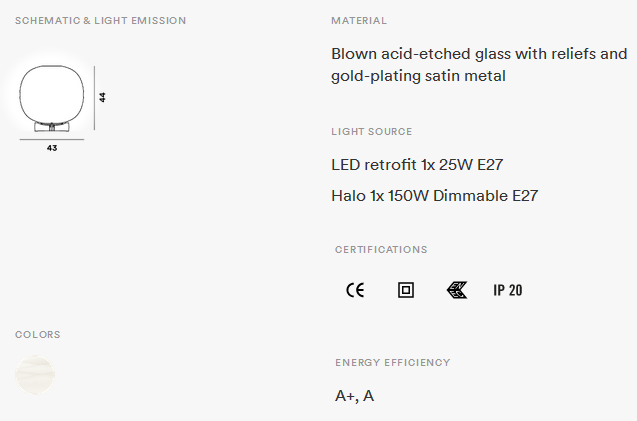The height and width of the screenshot is (421, 637).
Task: Click the EAC-style chevron certification mark
Action: click(x=457, y=290)
